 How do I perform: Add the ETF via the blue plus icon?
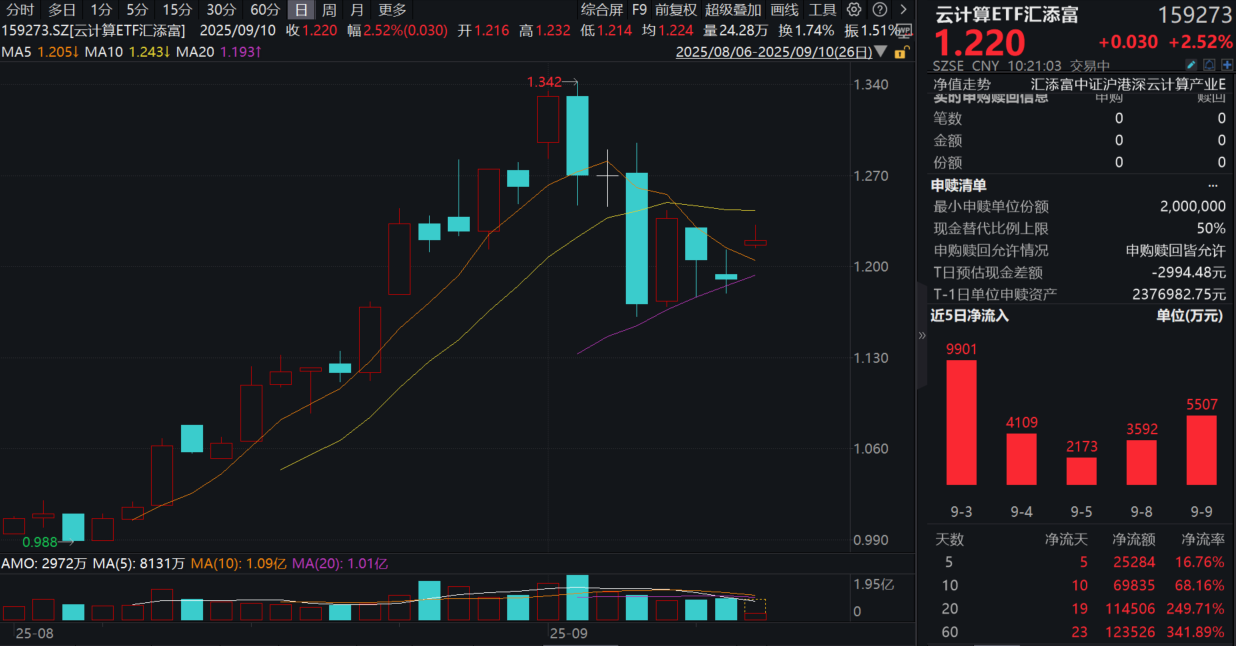[x=1227, y=63]
